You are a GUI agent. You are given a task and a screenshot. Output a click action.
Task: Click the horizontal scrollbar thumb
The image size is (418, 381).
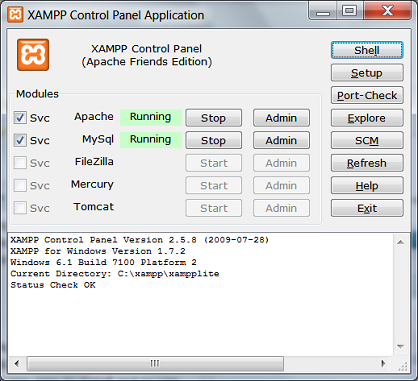(x=155, y=363)
